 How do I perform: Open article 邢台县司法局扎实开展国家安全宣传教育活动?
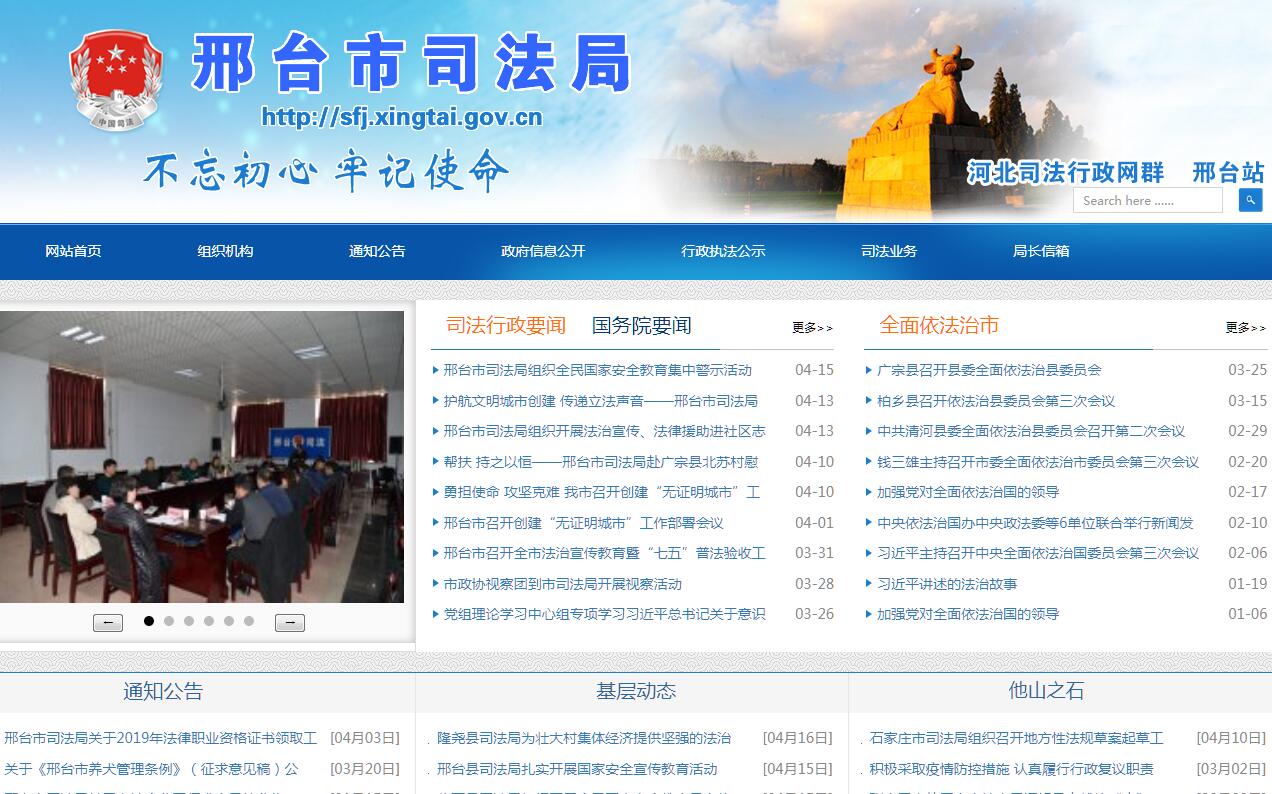click(x=577, y=769)
